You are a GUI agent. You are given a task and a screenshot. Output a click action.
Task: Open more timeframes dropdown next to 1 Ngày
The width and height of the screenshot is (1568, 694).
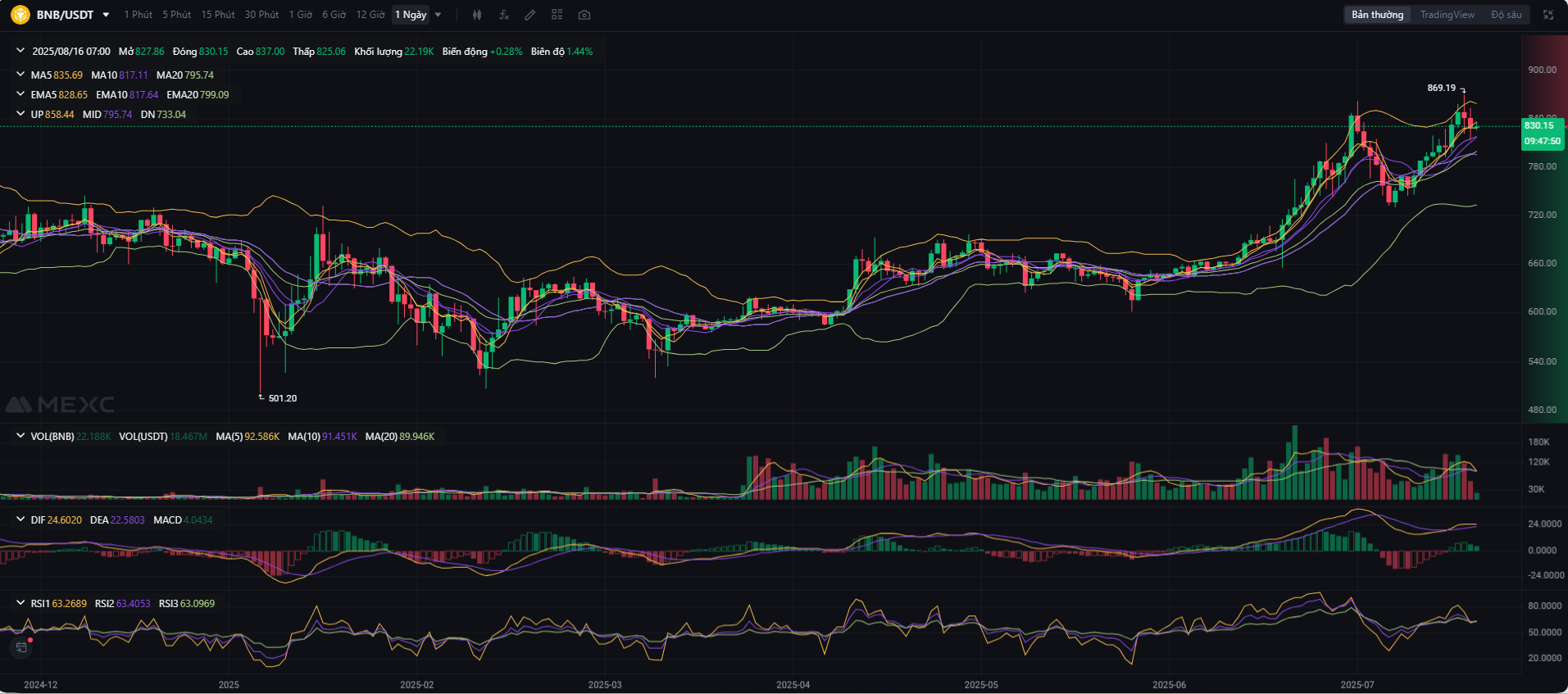pos(438,15)
